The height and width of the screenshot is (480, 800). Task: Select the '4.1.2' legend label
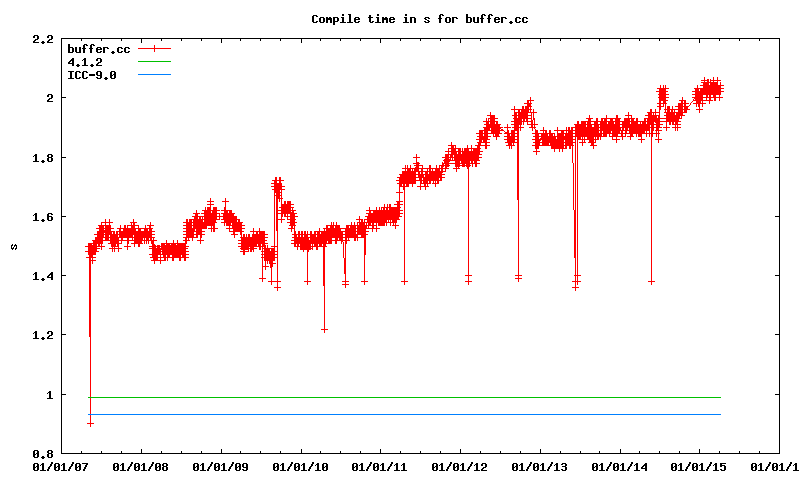pyautogui.click(x=85, y=62)
